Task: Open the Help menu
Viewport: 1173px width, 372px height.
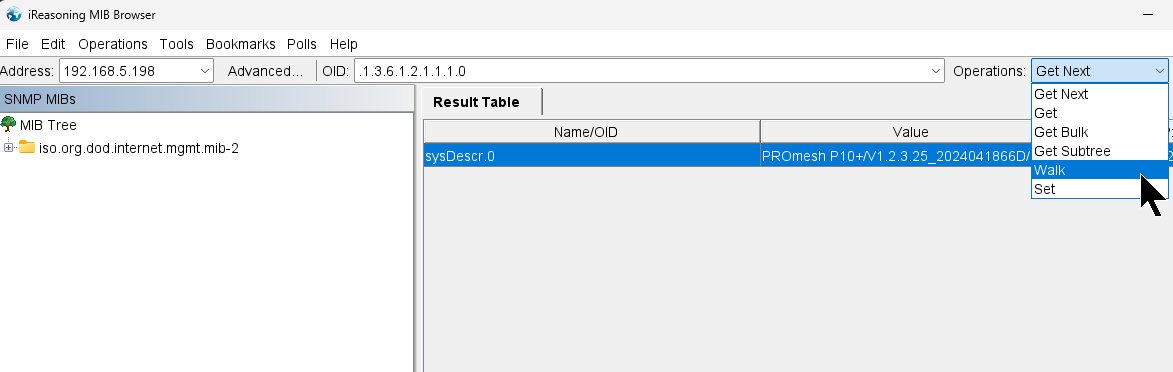Action: 343,44
